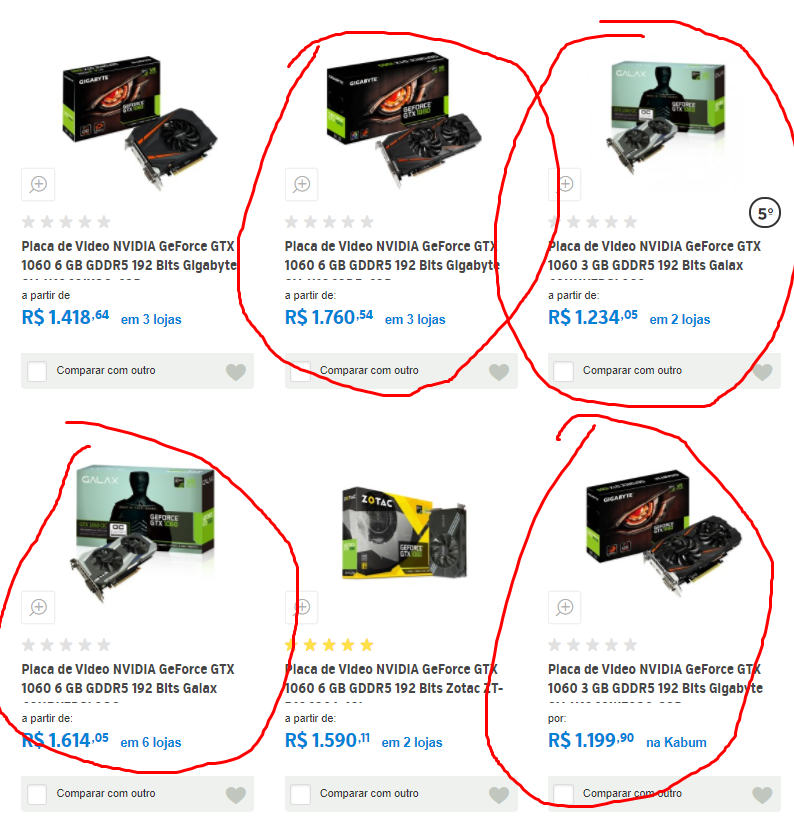Click zoom magnifier on Gigabyte R$ 1.418 card
The width and height of the screenshot is (794, 822).
coord(38,185)
